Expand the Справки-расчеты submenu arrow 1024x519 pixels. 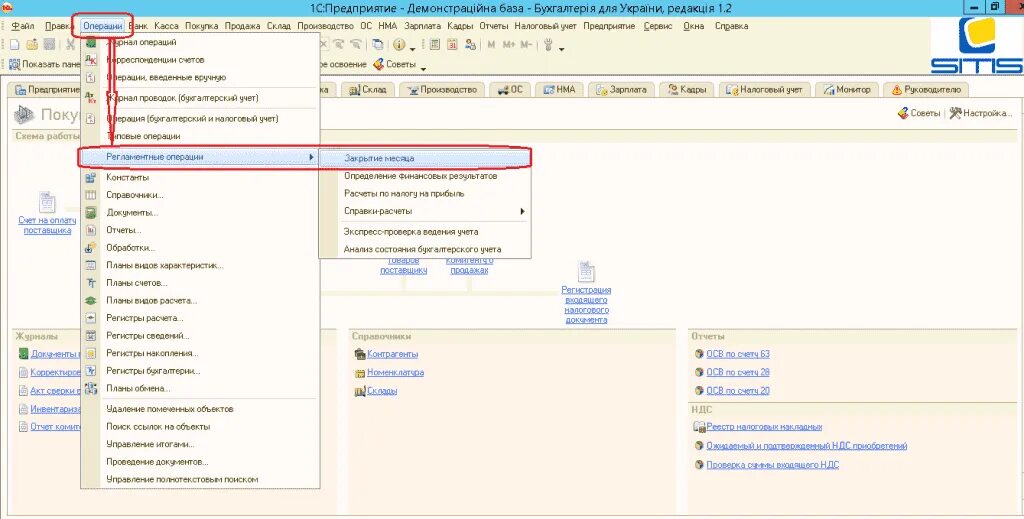tap(522, 212)
